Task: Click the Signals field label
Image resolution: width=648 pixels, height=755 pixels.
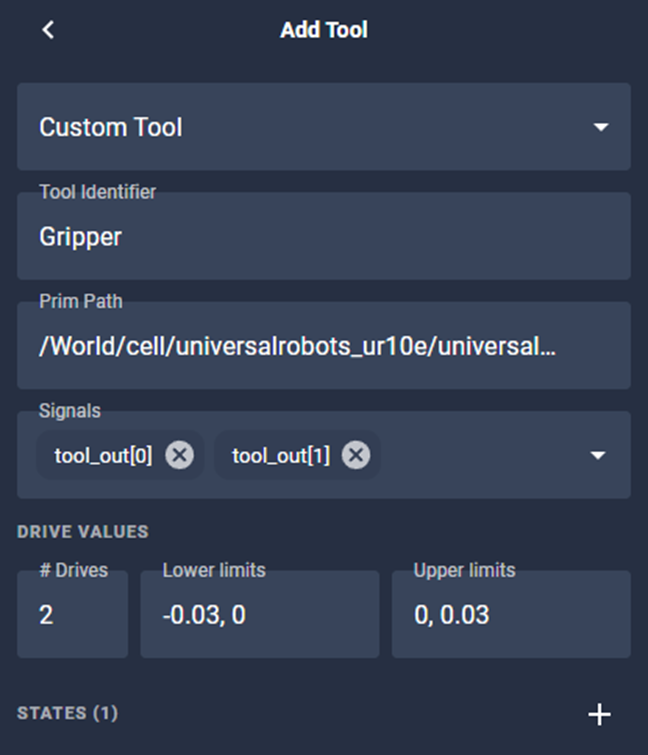Action: tap(69, 410)
